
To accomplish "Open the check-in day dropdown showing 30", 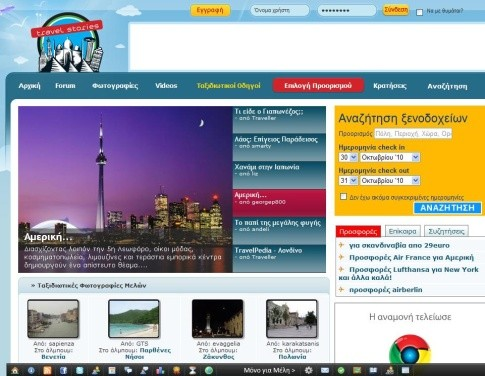I will coord(348,157).
